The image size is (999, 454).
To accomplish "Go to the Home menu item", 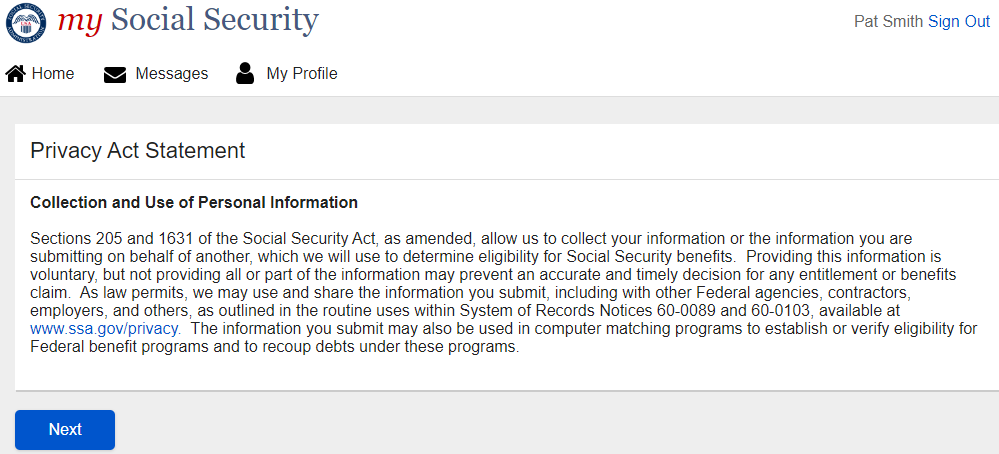I will (x=53, y=74).
